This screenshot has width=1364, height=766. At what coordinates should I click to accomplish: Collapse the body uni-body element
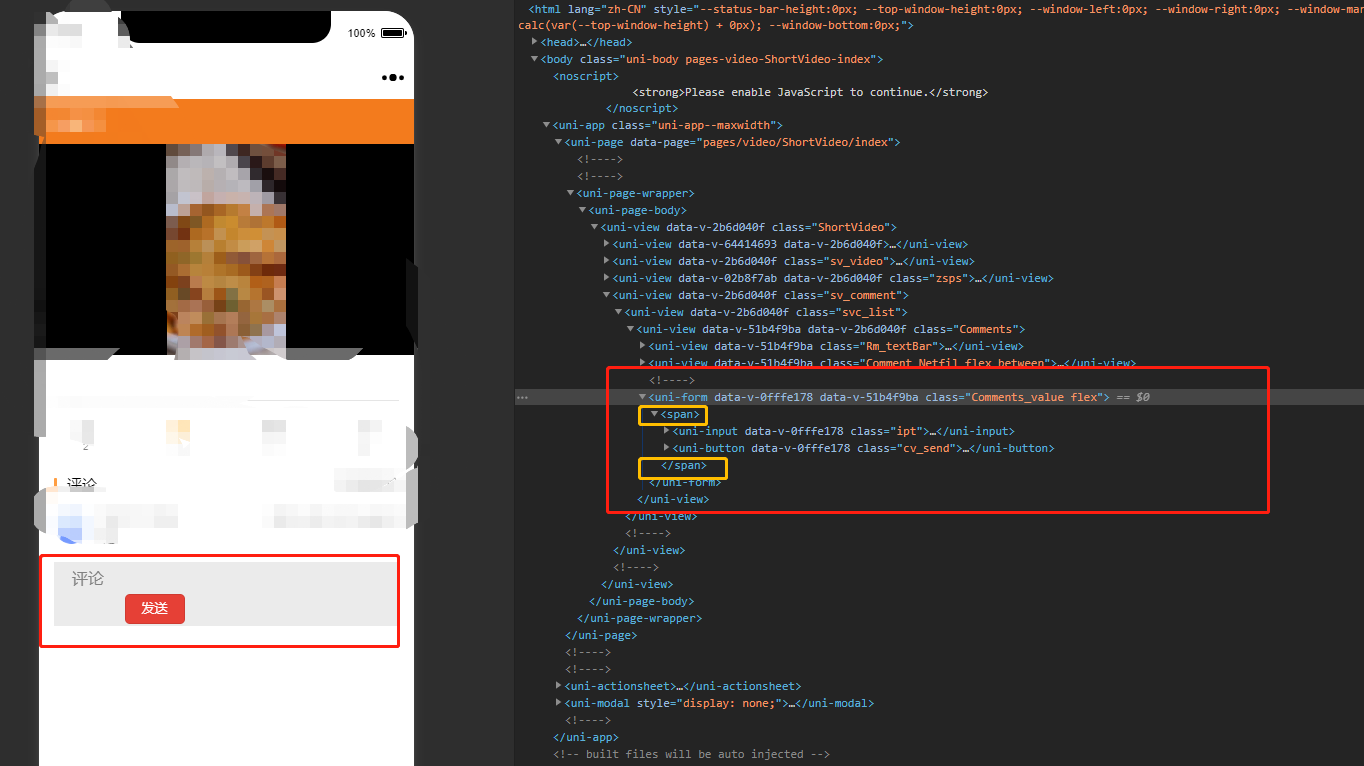(x=535, y=59)
